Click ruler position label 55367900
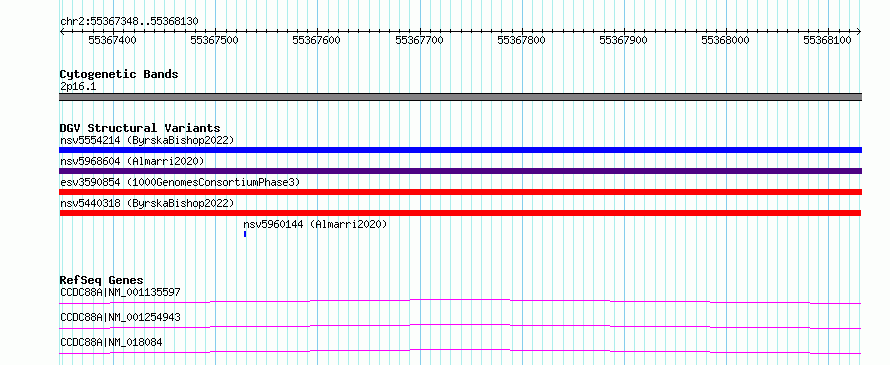The image size is (890, 365). (623, 40)
